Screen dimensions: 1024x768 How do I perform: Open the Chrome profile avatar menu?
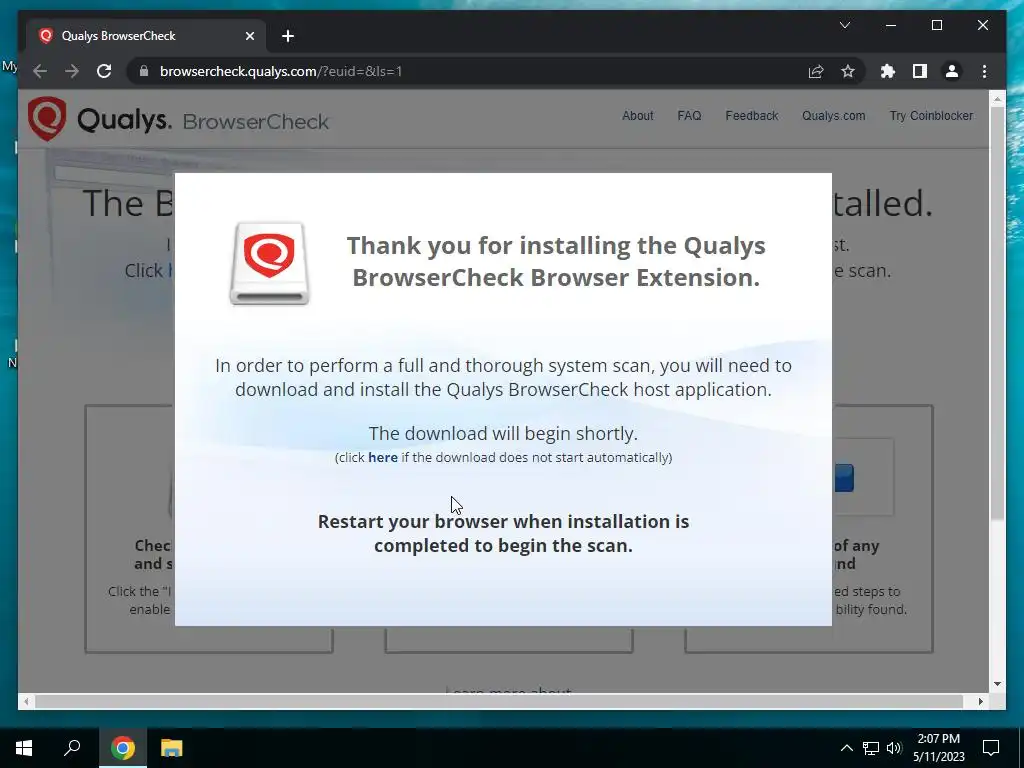pyautogui.click(x=952, y=71)
